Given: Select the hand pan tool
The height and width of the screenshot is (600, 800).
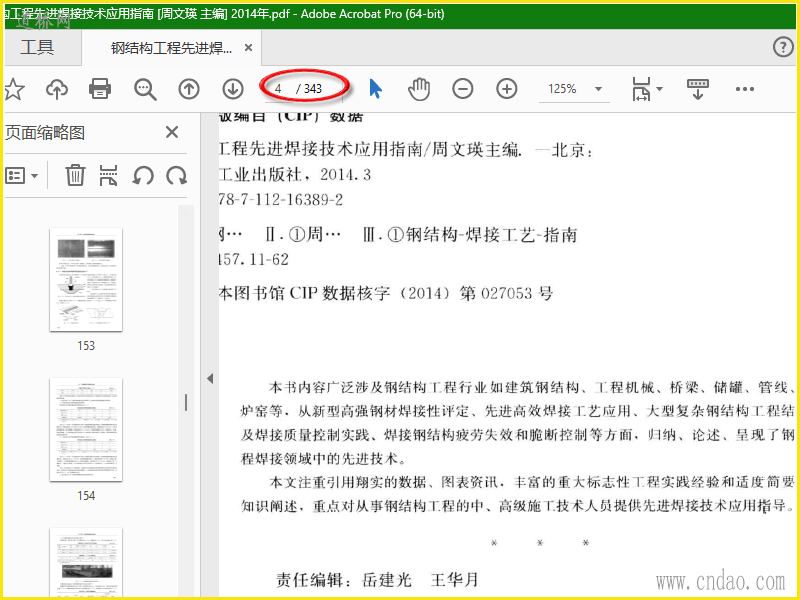Looking at the screenshot, I should pyautogui.click(x=419, y=89).
